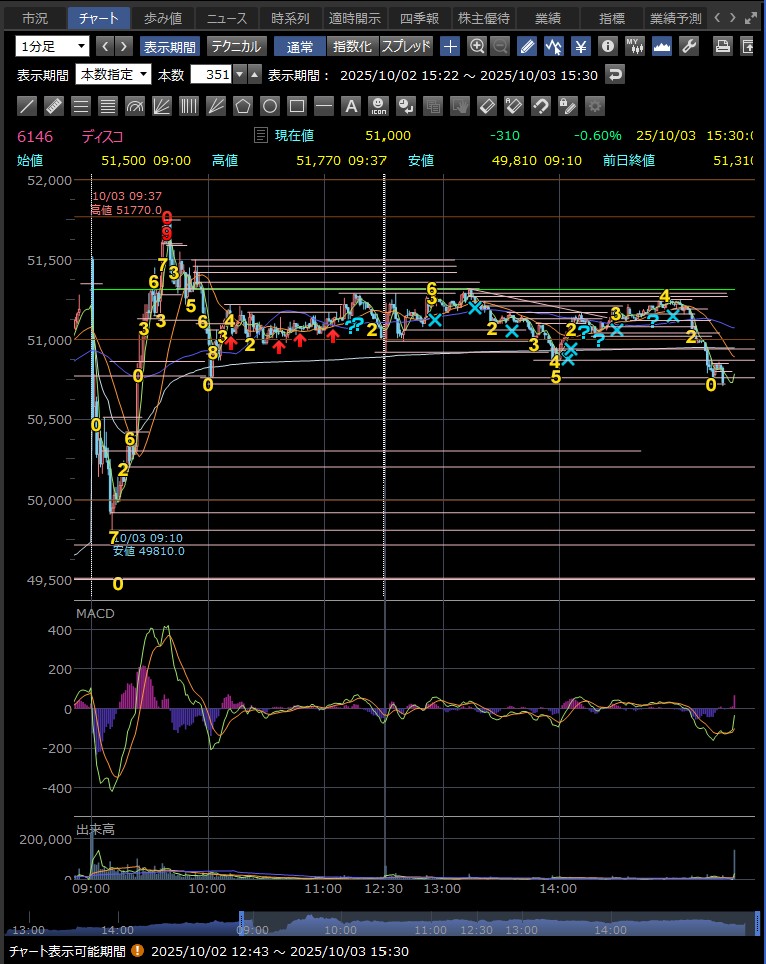Open chart settings with the wrench icon
Viewport: 766px width, 964px height.
688,46
